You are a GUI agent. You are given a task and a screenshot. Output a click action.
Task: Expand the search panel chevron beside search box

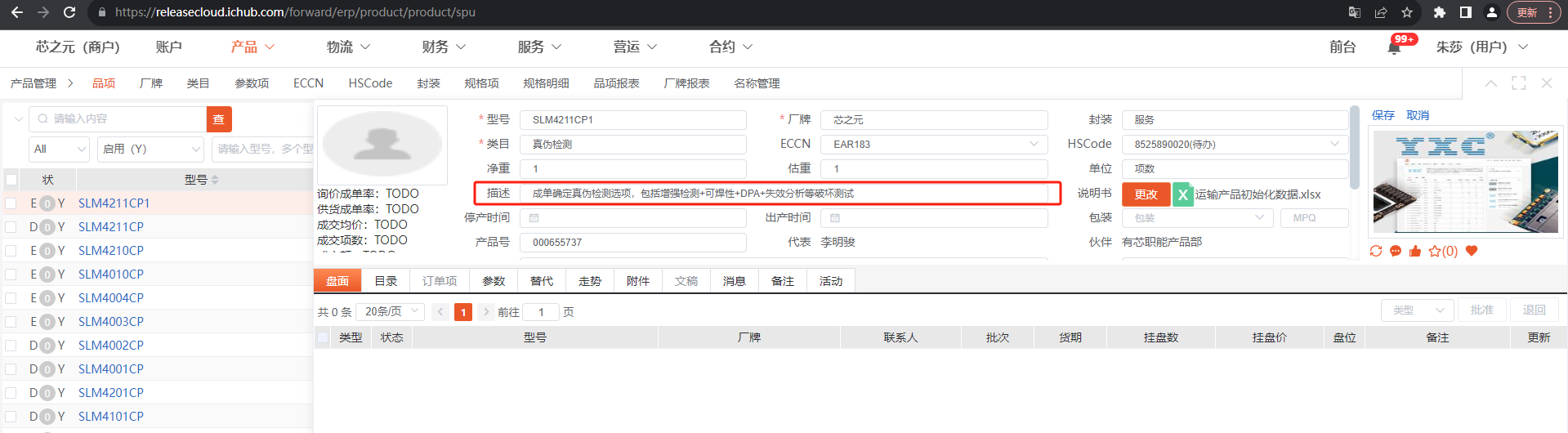coord(18,119)
